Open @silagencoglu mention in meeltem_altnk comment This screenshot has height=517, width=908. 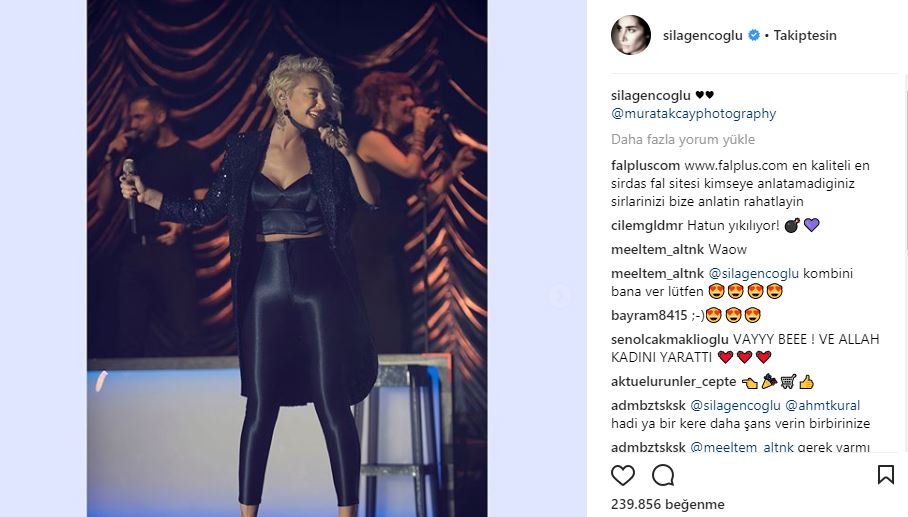753,273
